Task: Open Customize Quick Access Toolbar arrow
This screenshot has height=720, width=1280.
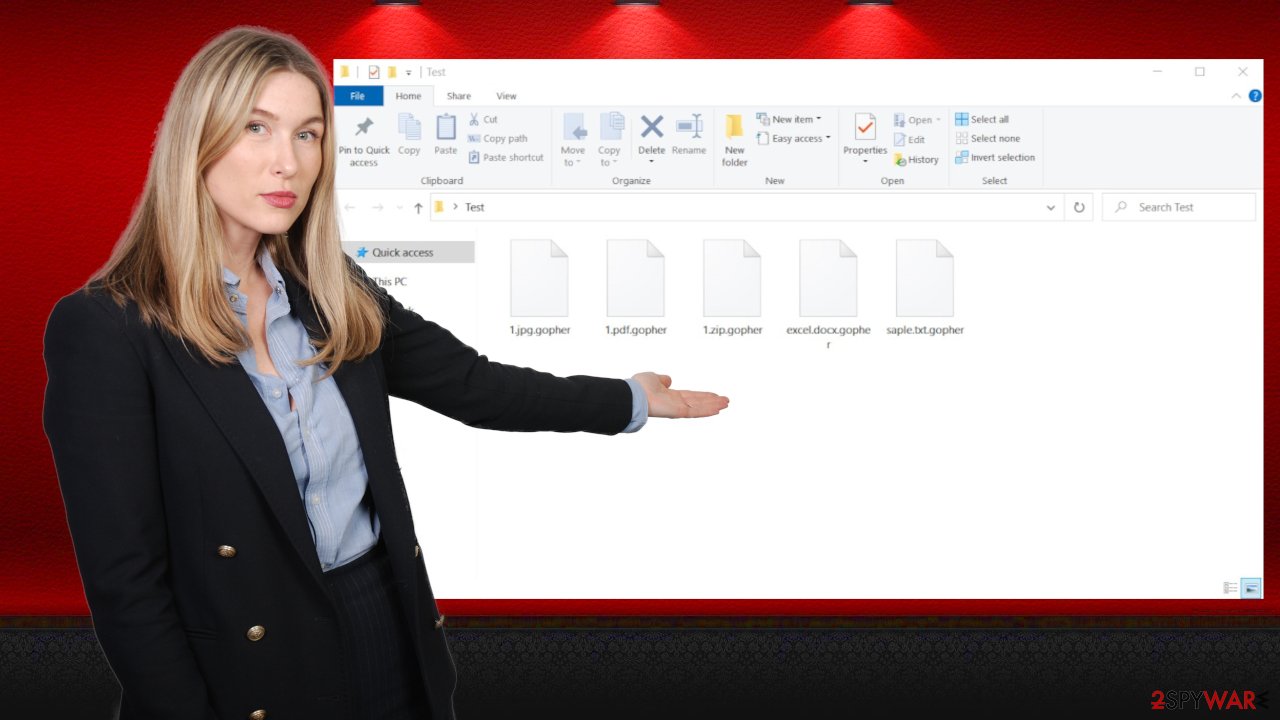Action: pyautogui.click(x=408, y=73)
